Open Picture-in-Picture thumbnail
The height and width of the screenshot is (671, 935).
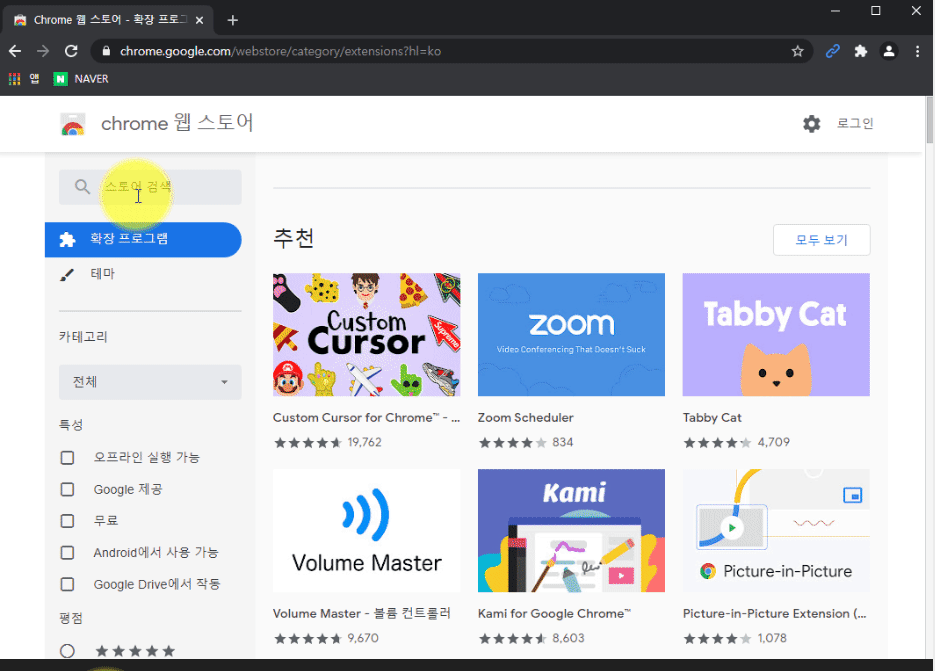point(776,530)
